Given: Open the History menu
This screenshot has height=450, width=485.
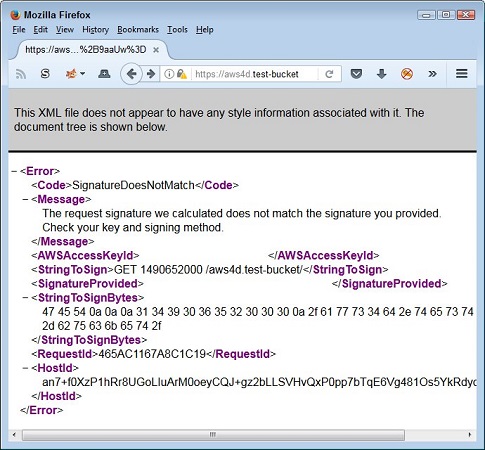Looking at the screenshot, I should coord(96,30).
